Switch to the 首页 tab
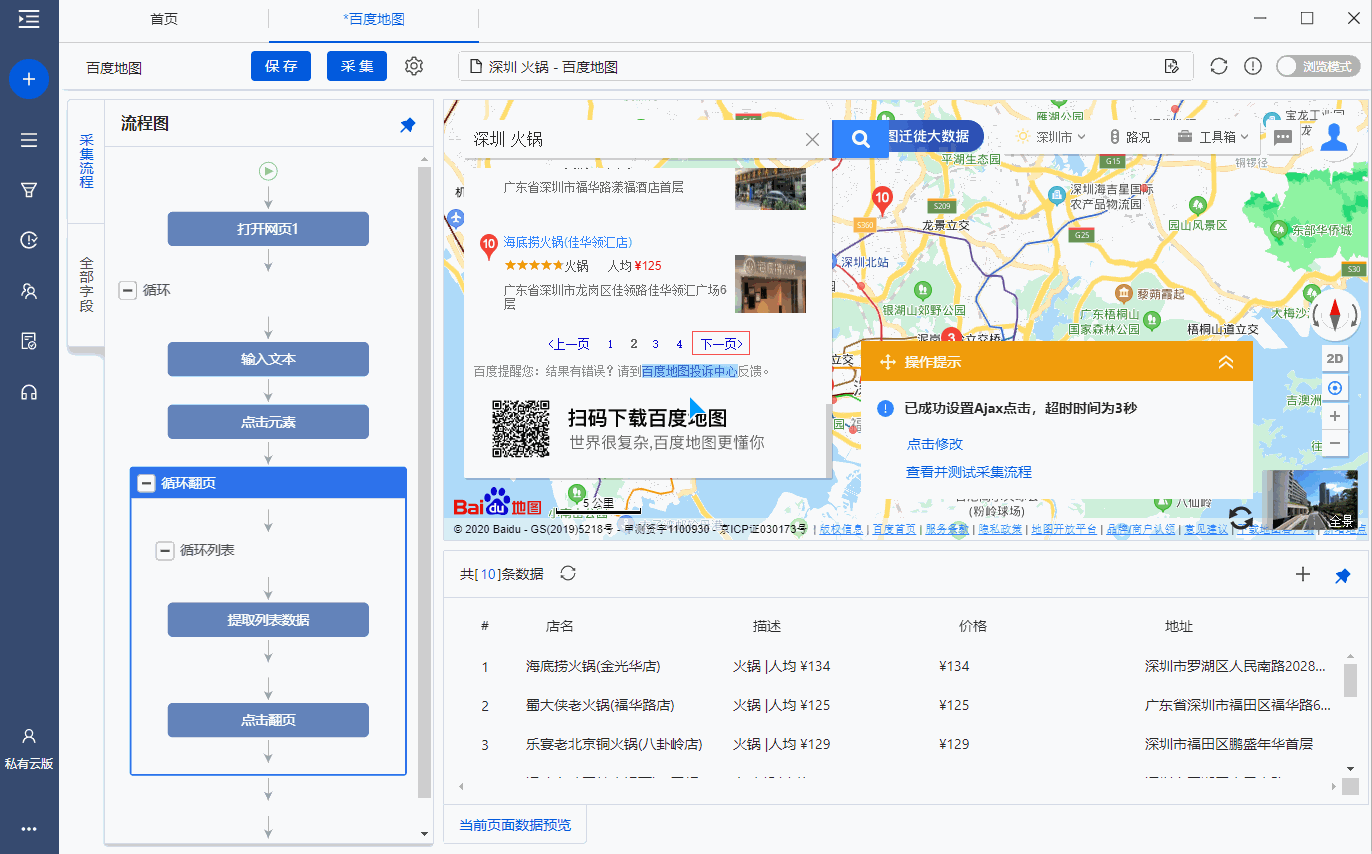The width and height of the screenshot is (1372, 854). coord(164,19)
